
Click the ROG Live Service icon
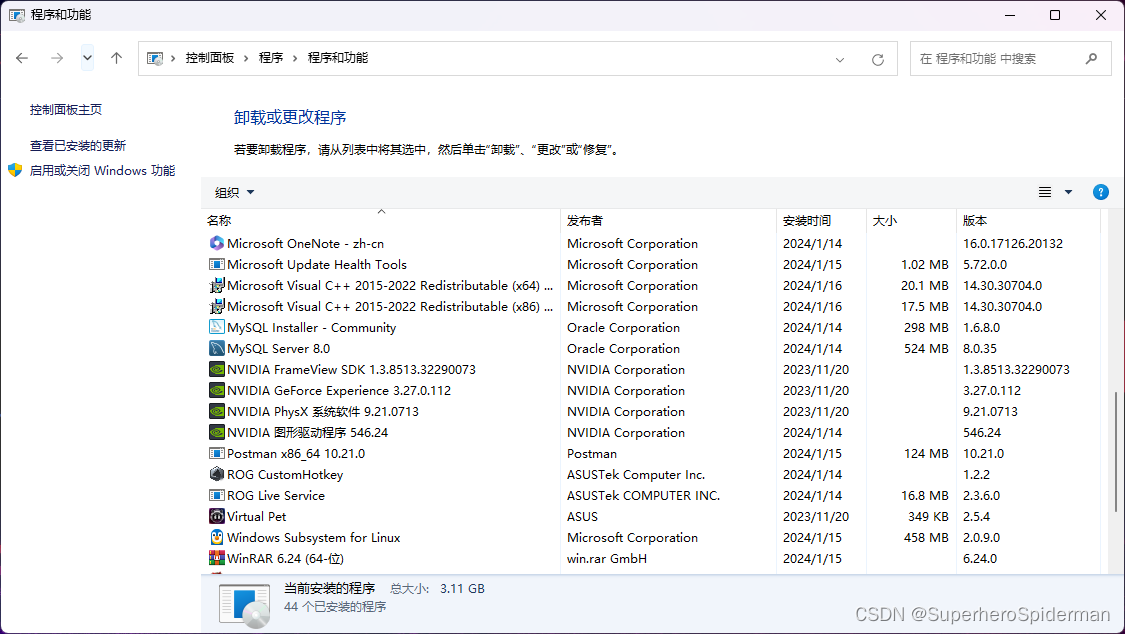pyautogui.click(x=217, y=496)
